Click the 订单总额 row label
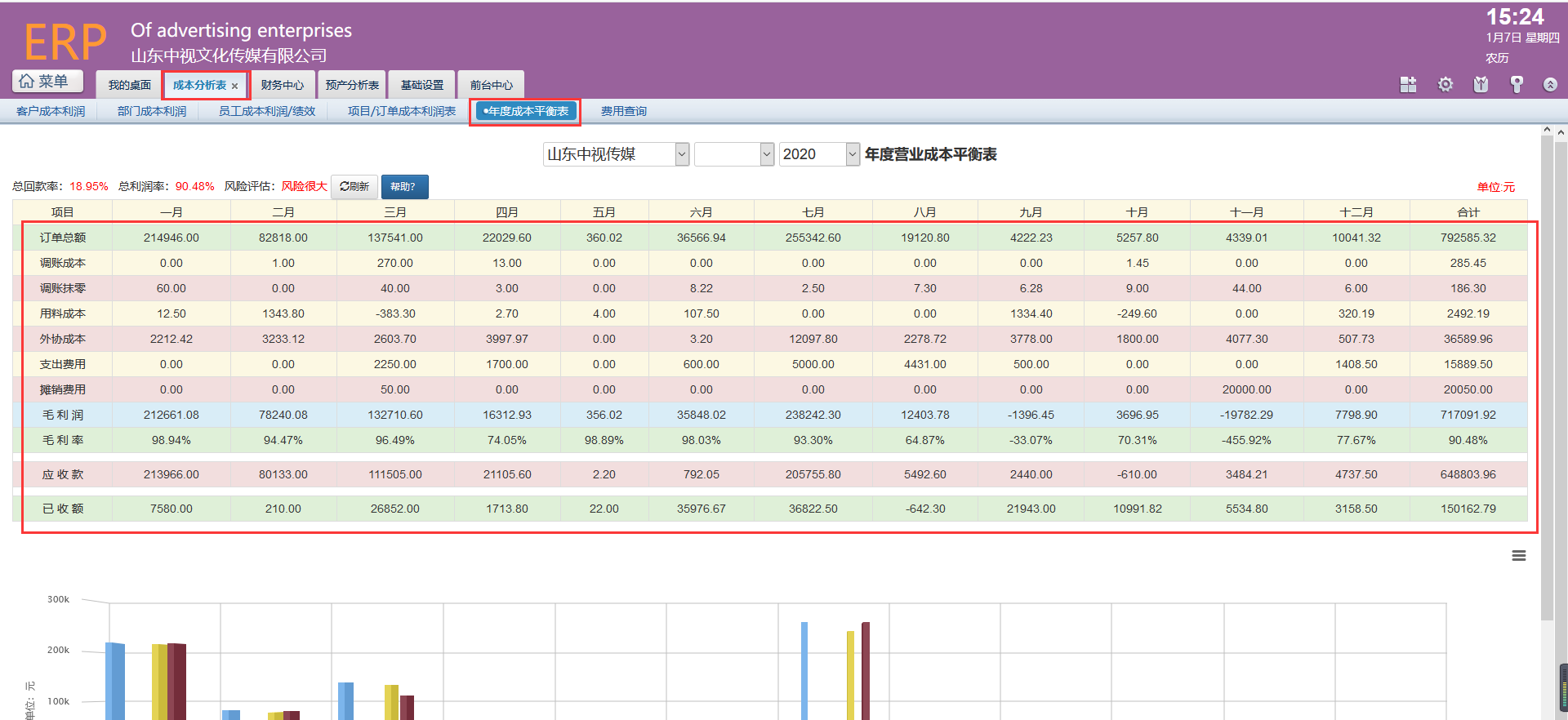 [63, 238]
